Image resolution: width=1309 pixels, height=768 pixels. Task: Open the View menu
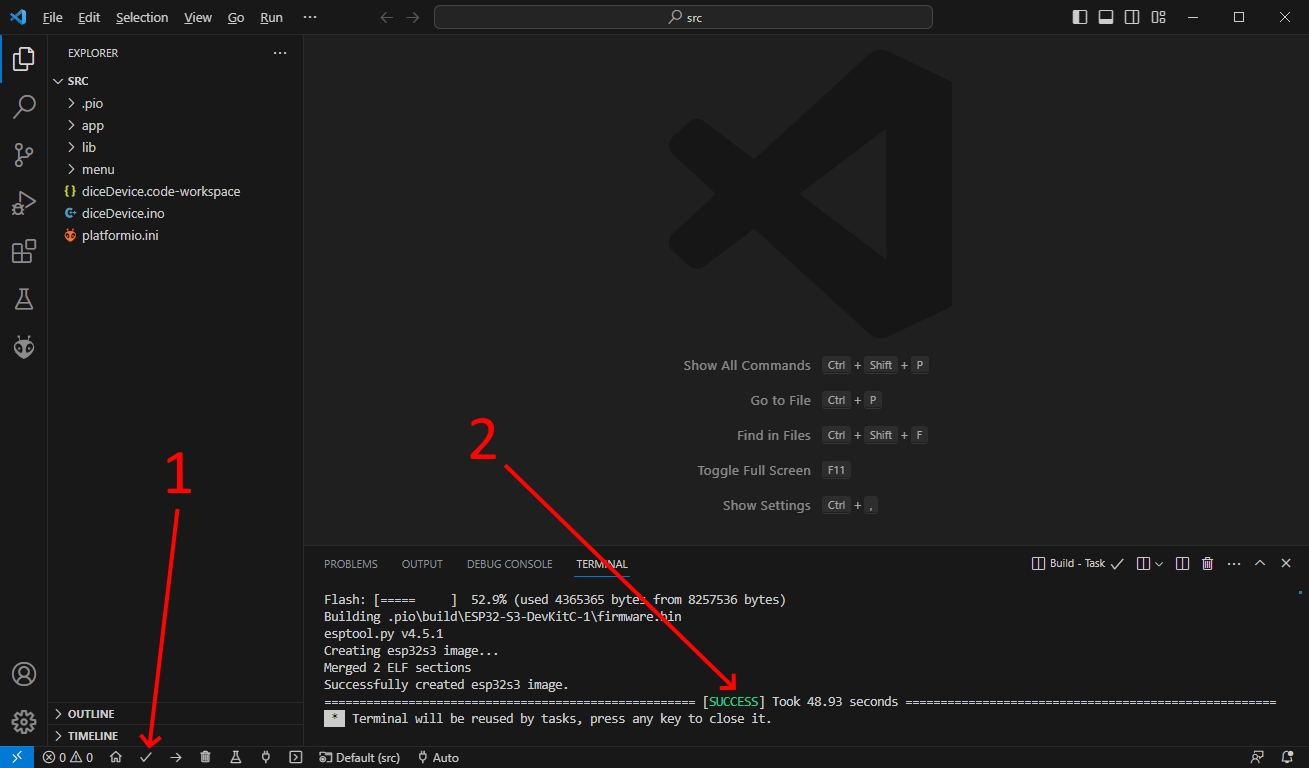coord(198,17)
